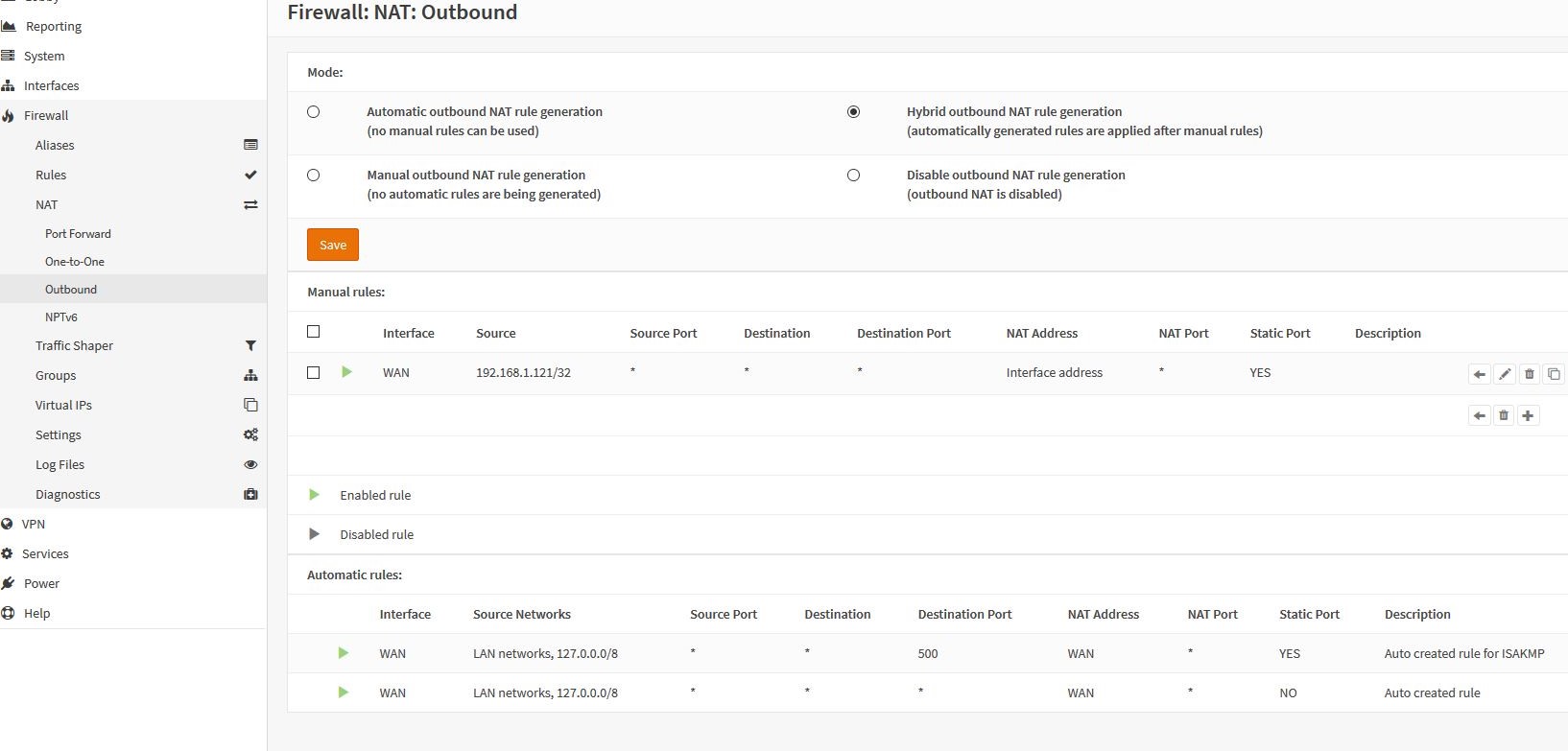Screen dimensions: 1568x751
Task: Click move selected rules to end arrow
Action: click(1479, 415)
